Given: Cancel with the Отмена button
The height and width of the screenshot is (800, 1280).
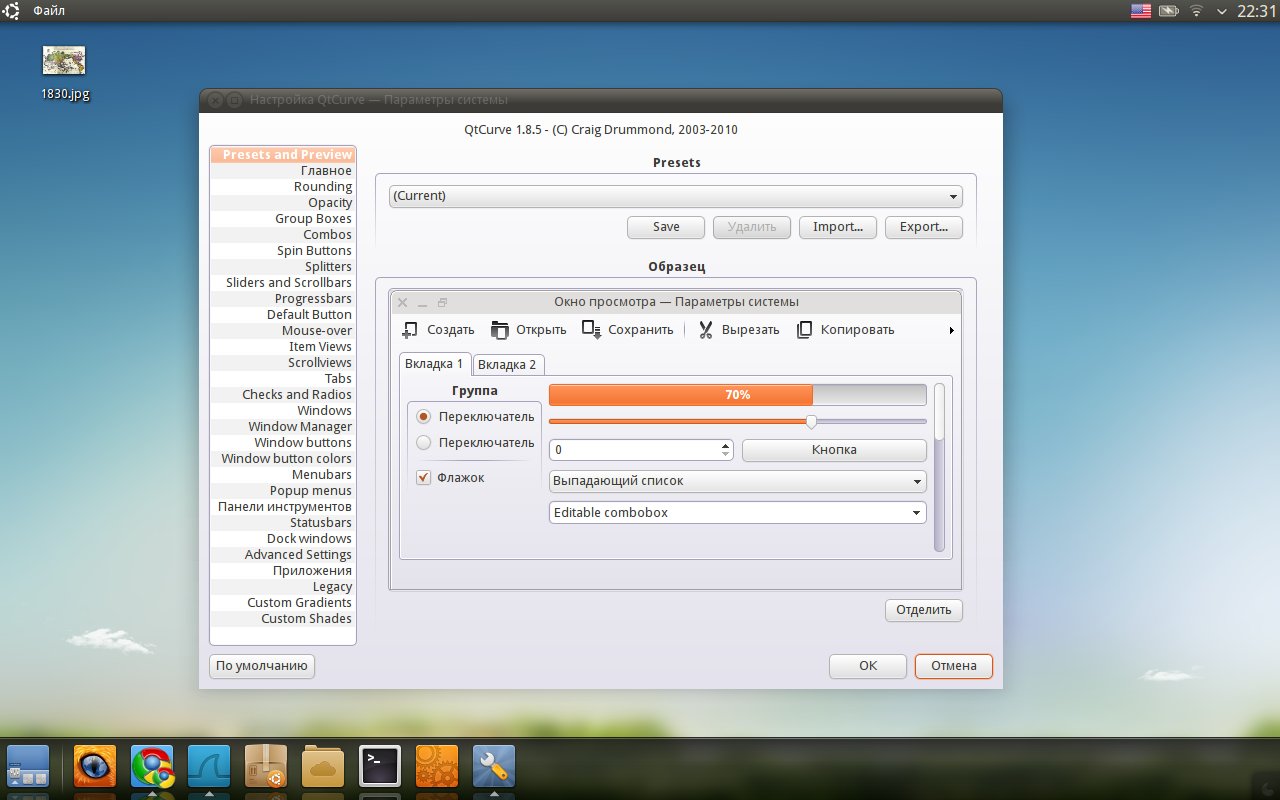Looking at the screenshot, I should [954, 666].
